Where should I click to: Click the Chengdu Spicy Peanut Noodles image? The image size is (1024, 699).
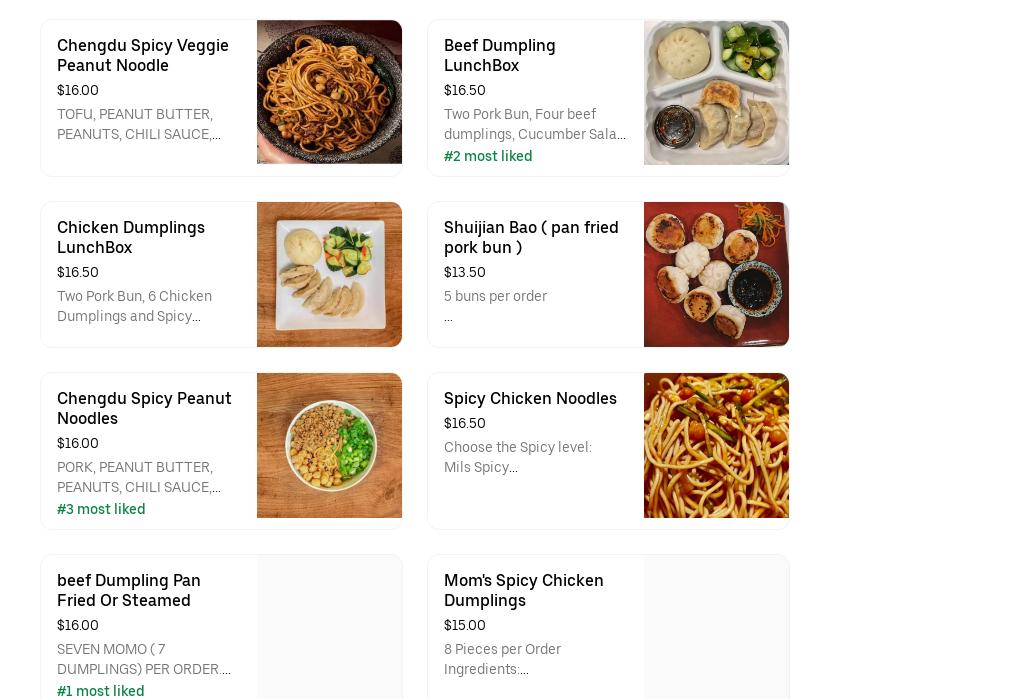click(329, 445)
